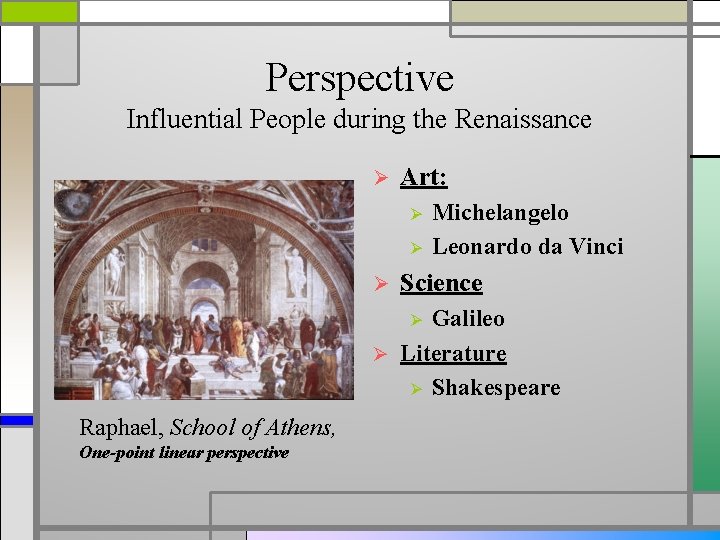Select the 'Science' heading
The width and height of the screenshot is (720, 540).
coord(441,283)
